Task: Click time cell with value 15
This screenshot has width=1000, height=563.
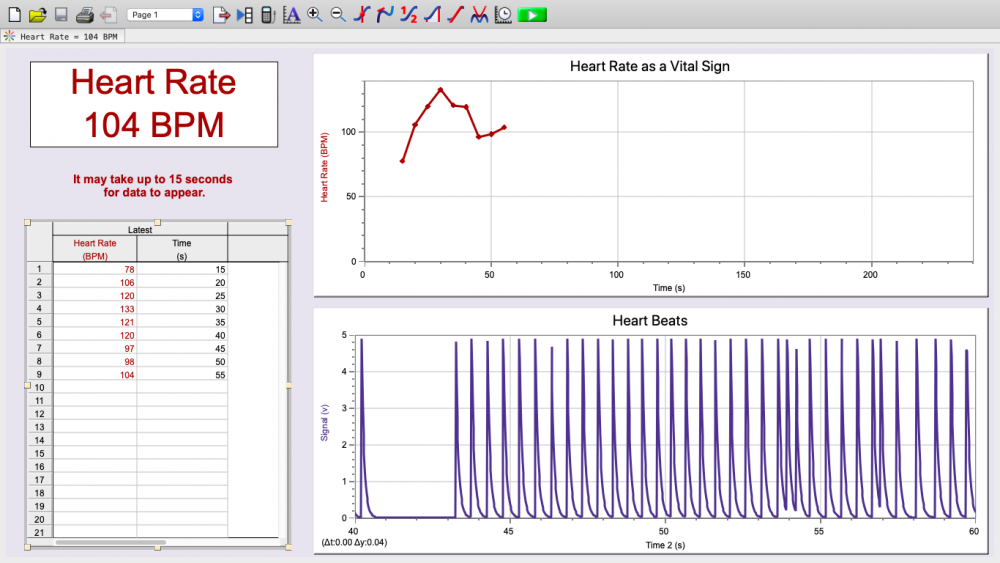Action: tap(182, 269)
